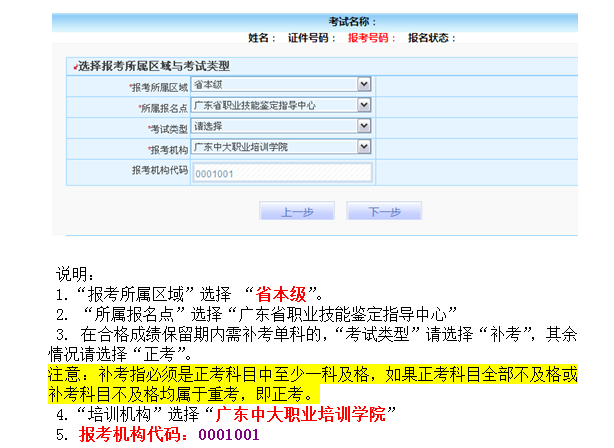Image resolution: width=614 pixels, height=448 pixels.
Task: Click the 证件号码 label
Action: [x=312, y=38]
